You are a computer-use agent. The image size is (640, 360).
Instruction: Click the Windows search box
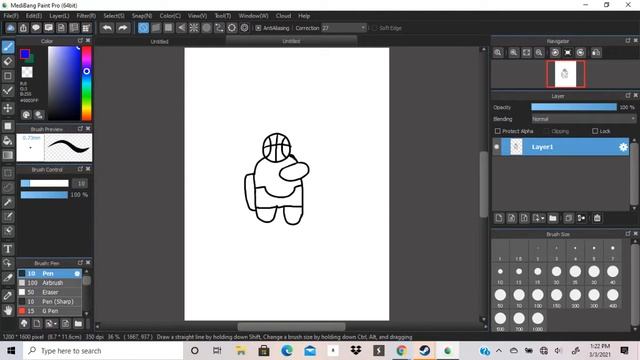[x=103, y=351]
